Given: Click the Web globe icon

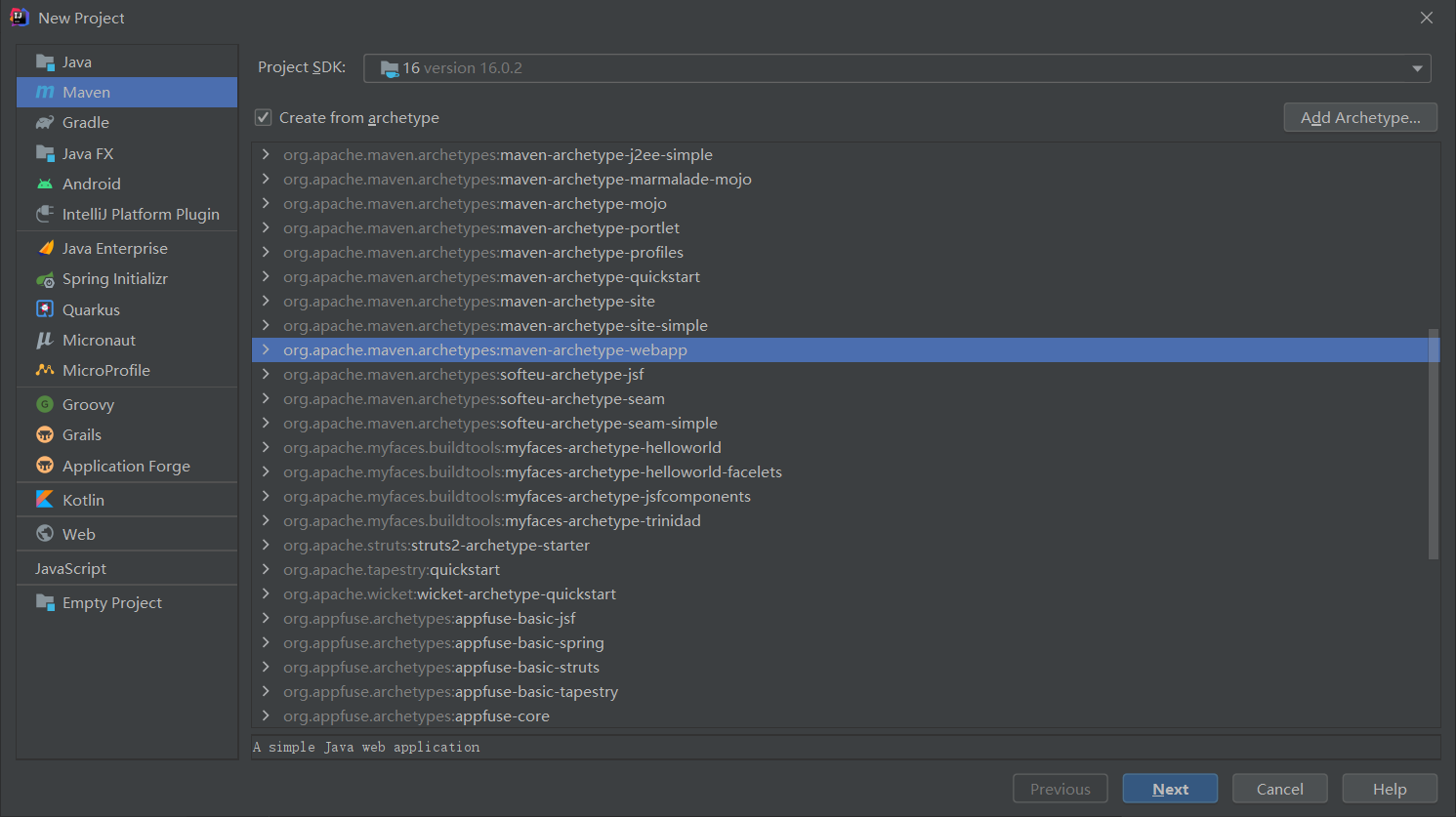Looking at the screenshot, I should click(45, 534).
